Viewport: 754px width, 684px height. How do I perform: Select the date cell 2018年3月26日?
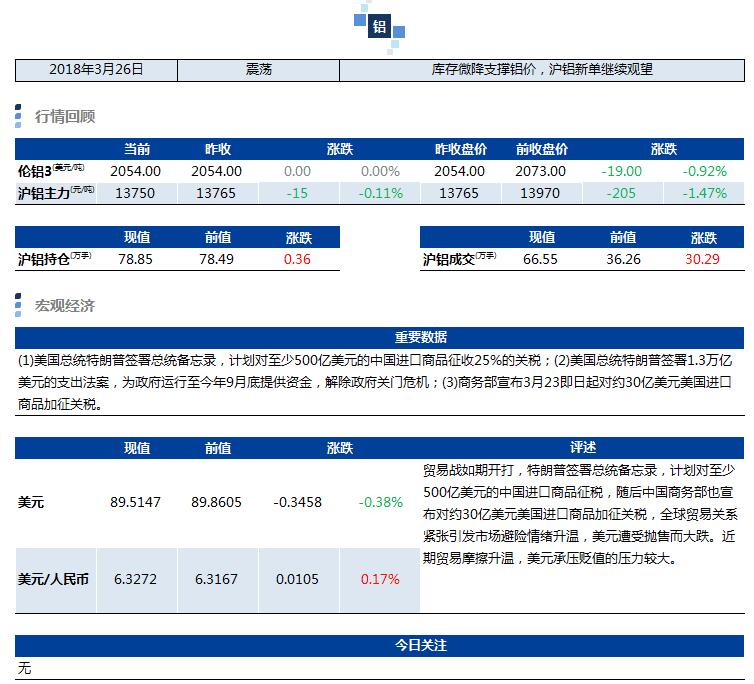[96, 70]
